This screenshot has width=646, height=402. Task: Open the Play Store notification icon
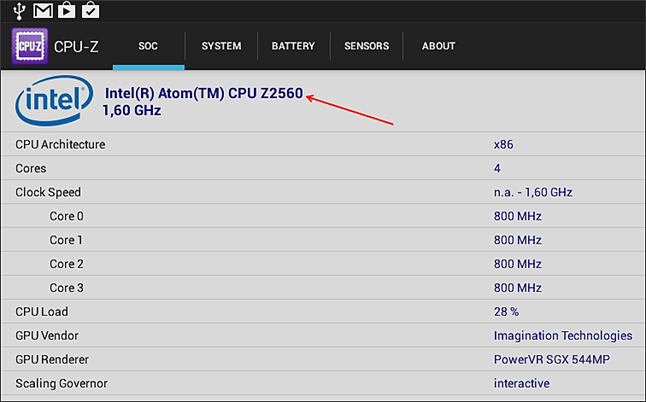66,11
